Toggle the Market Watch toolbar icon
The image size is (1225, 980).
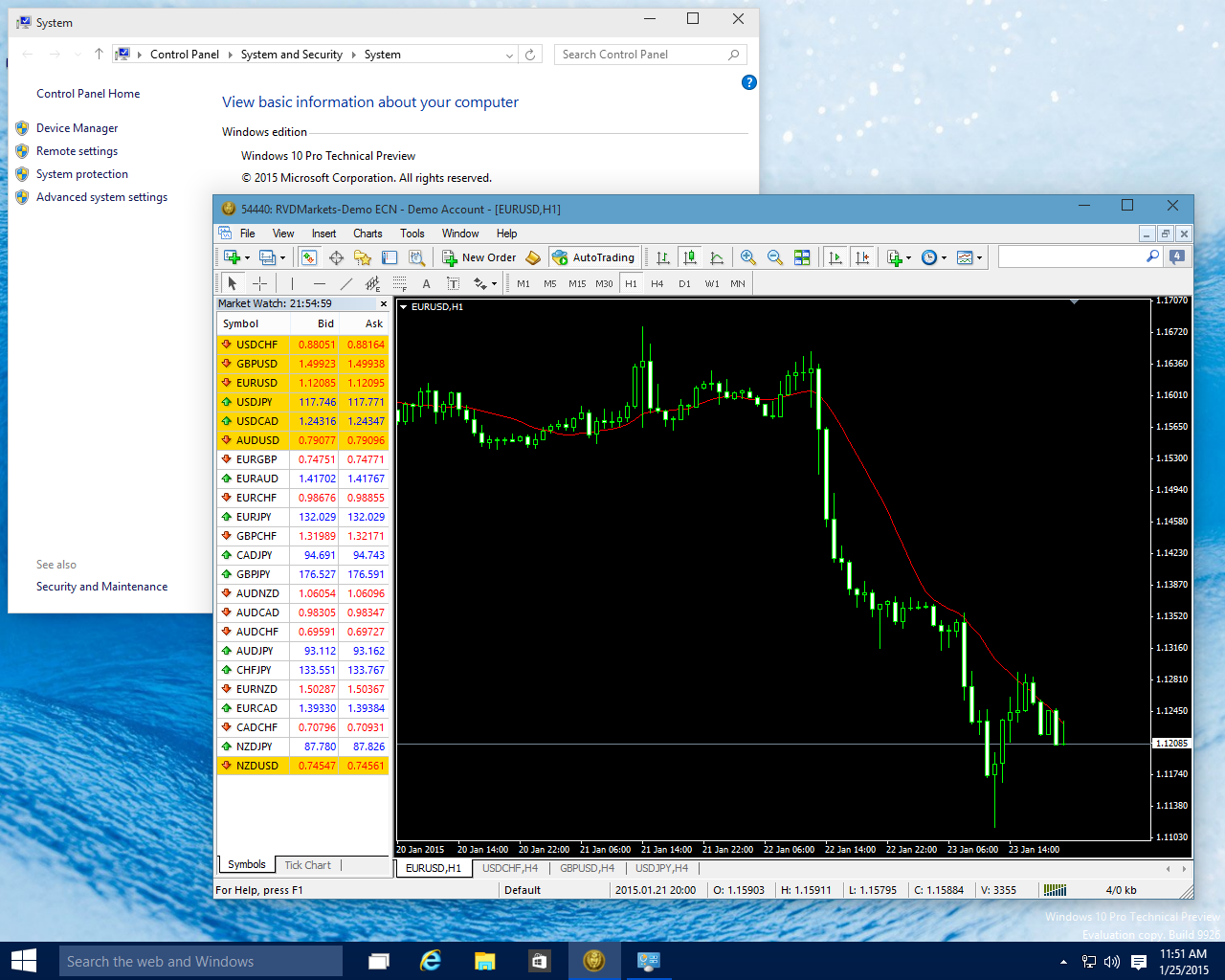point(308,257)
